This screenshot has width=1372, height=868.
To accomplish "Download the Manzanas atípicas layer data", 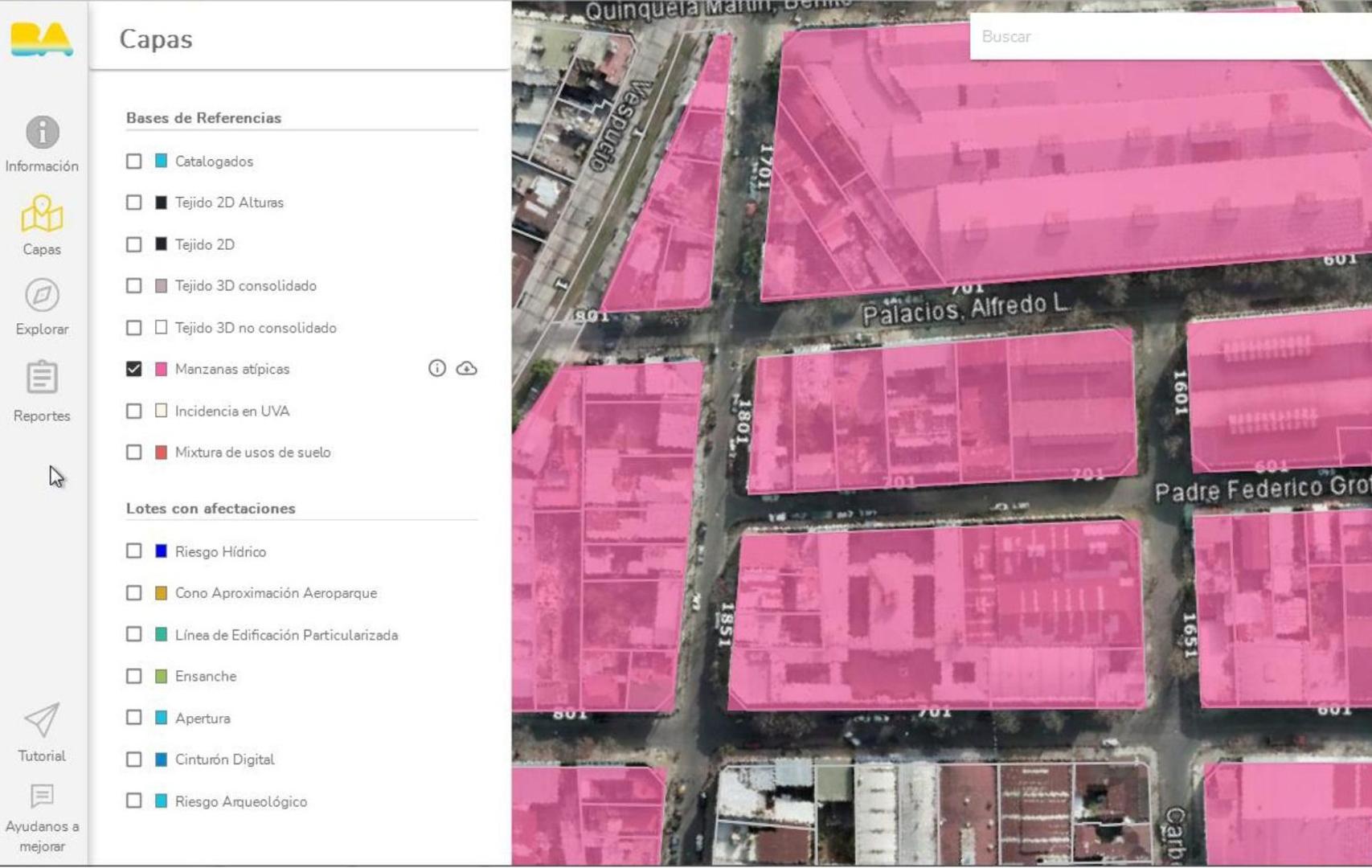I will tap(466, 369).
